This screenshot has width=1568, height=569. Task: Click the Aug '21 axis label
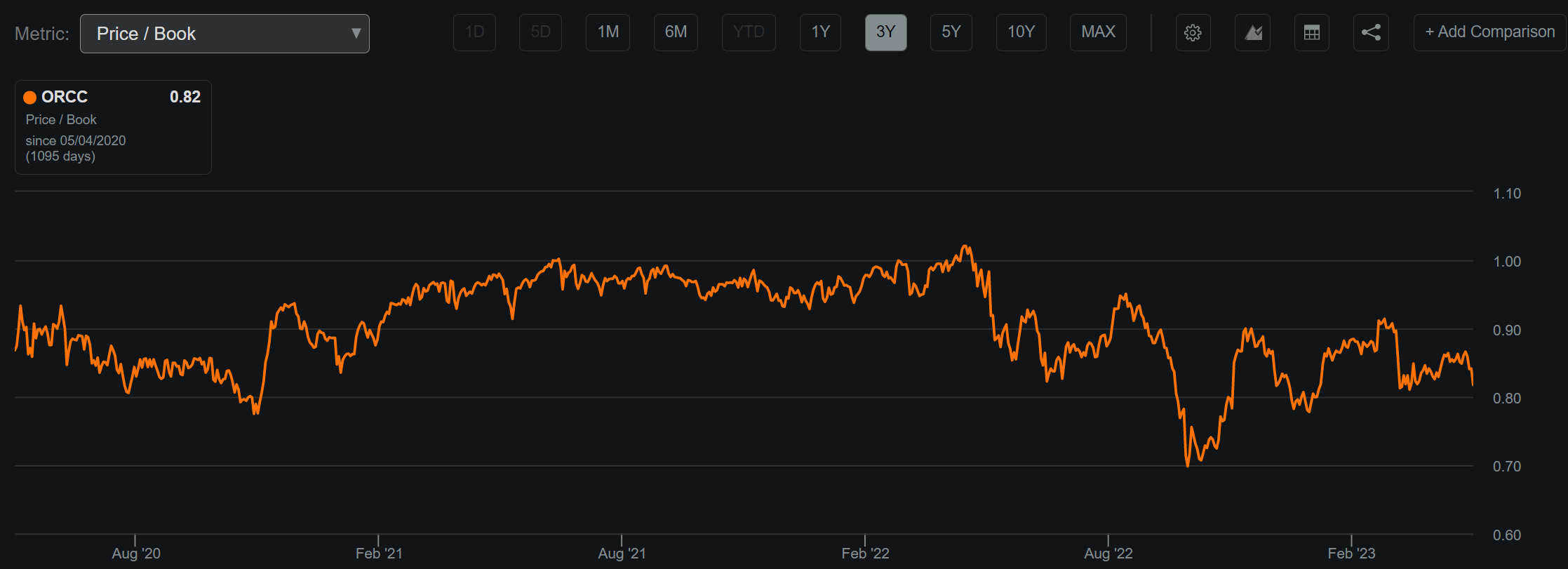622,554
